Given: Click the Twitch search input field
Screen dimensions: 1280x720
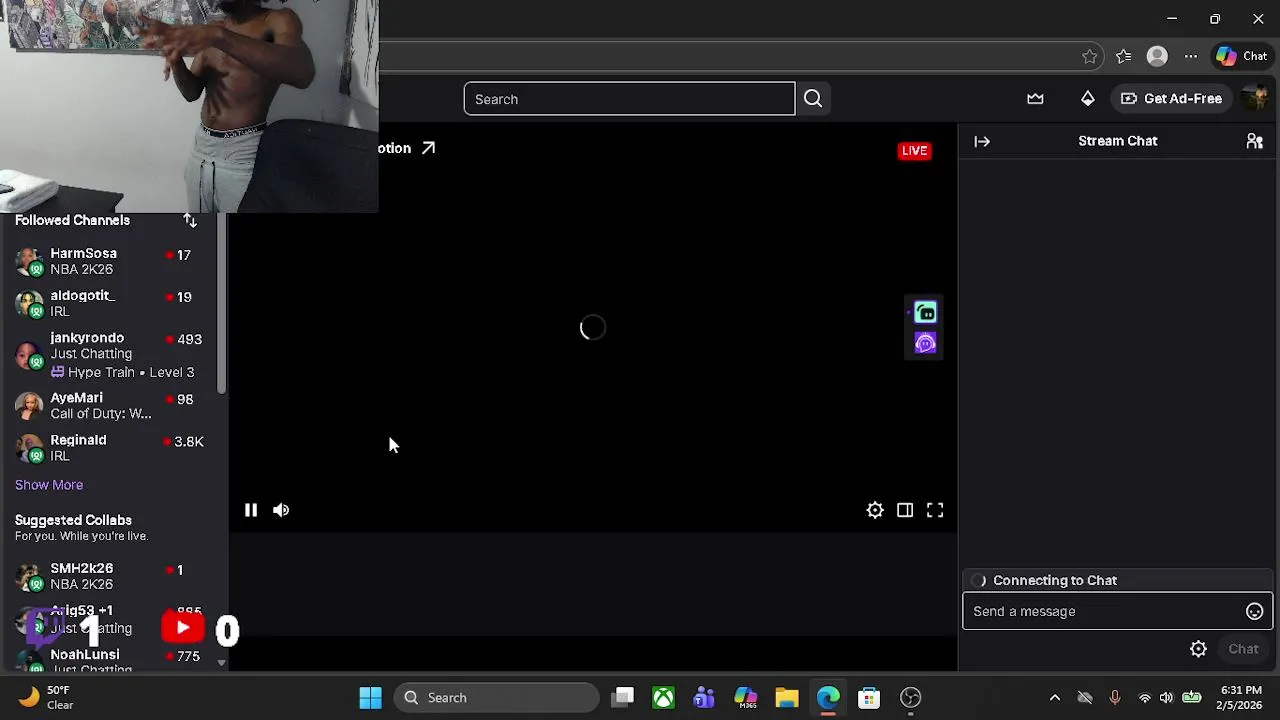Looking at the screenshot, I should 629,99.
